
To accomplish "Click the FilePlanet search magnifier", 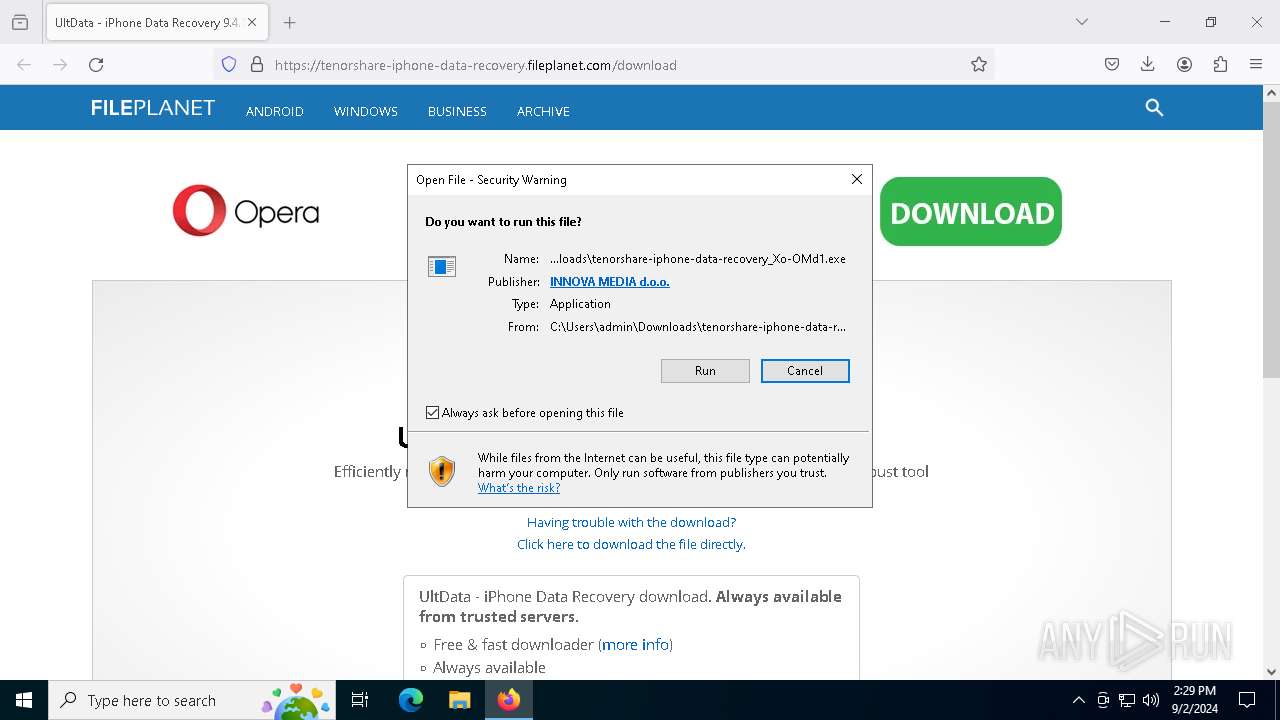I will [1154, 107].
